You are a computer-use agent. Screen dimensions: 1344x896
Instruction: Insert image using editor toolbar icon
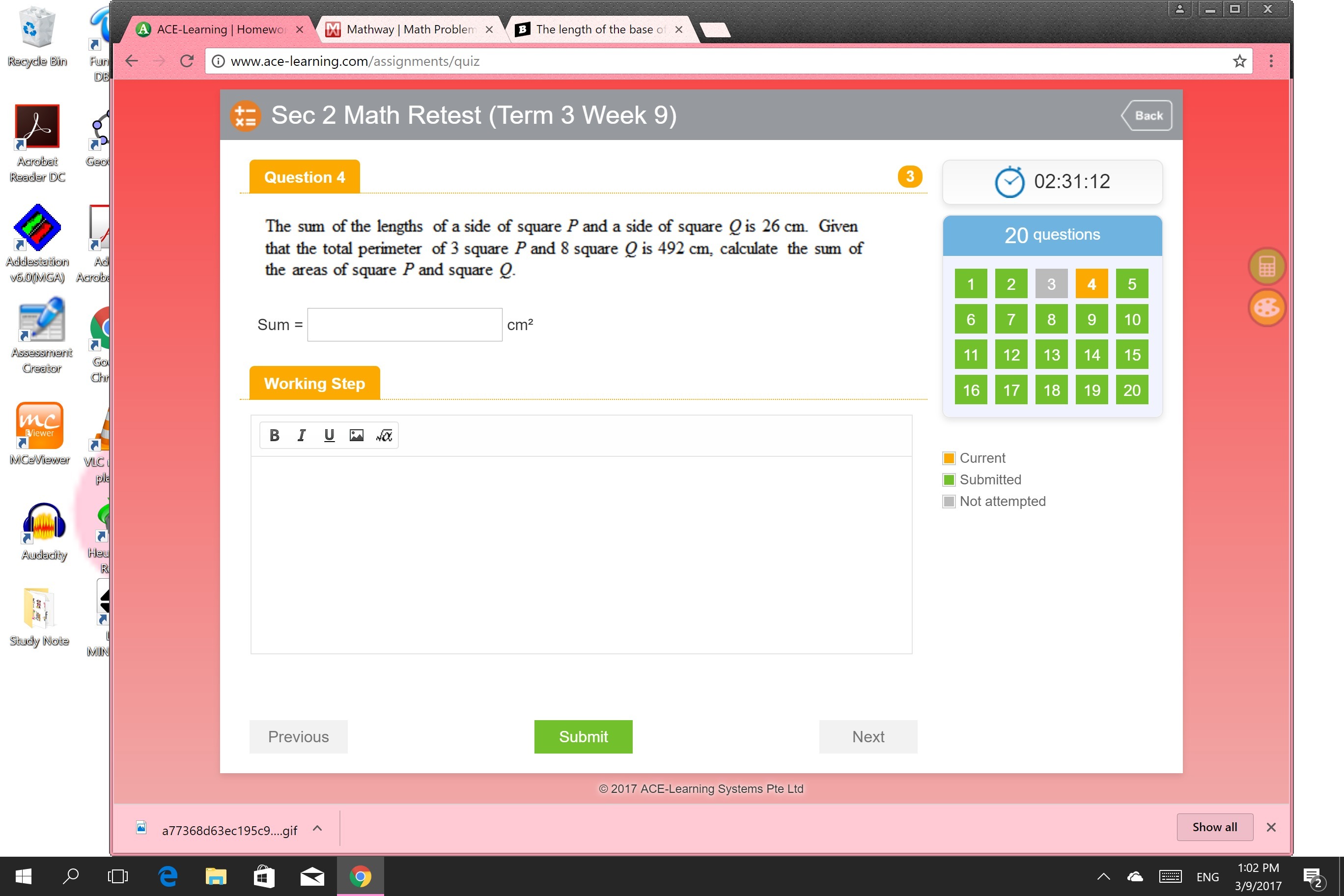coord(357,435)
